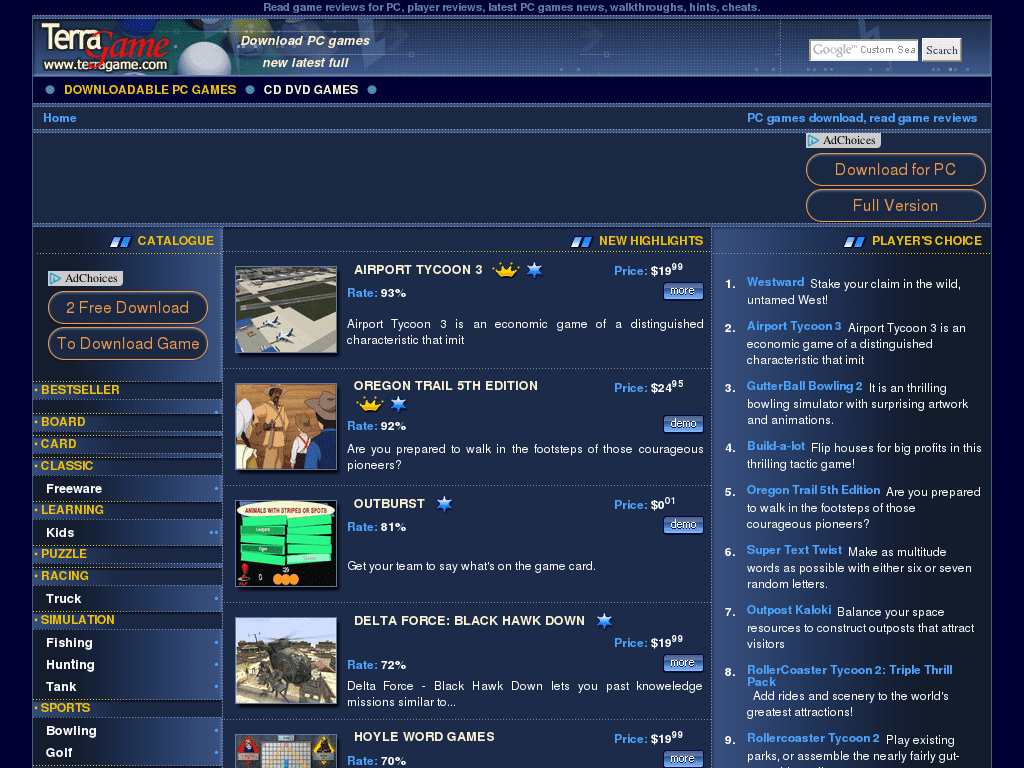Click the Oregon Trail 5th Edition highlight title

(x=445, y=386)
